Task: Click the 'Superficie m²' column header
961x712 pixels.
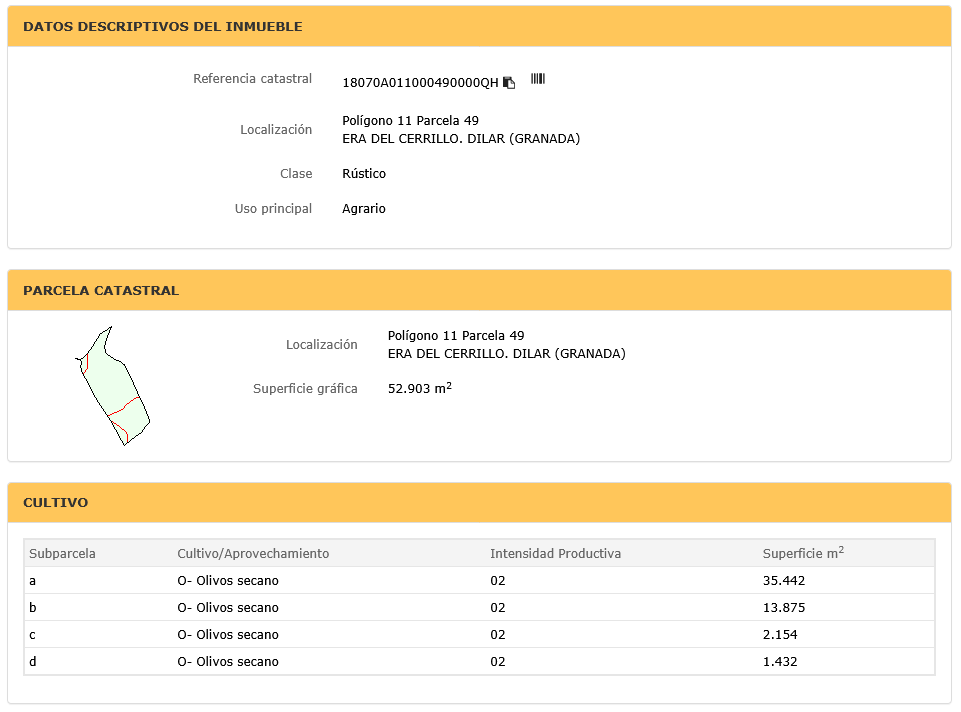Action: click(803, 553)
